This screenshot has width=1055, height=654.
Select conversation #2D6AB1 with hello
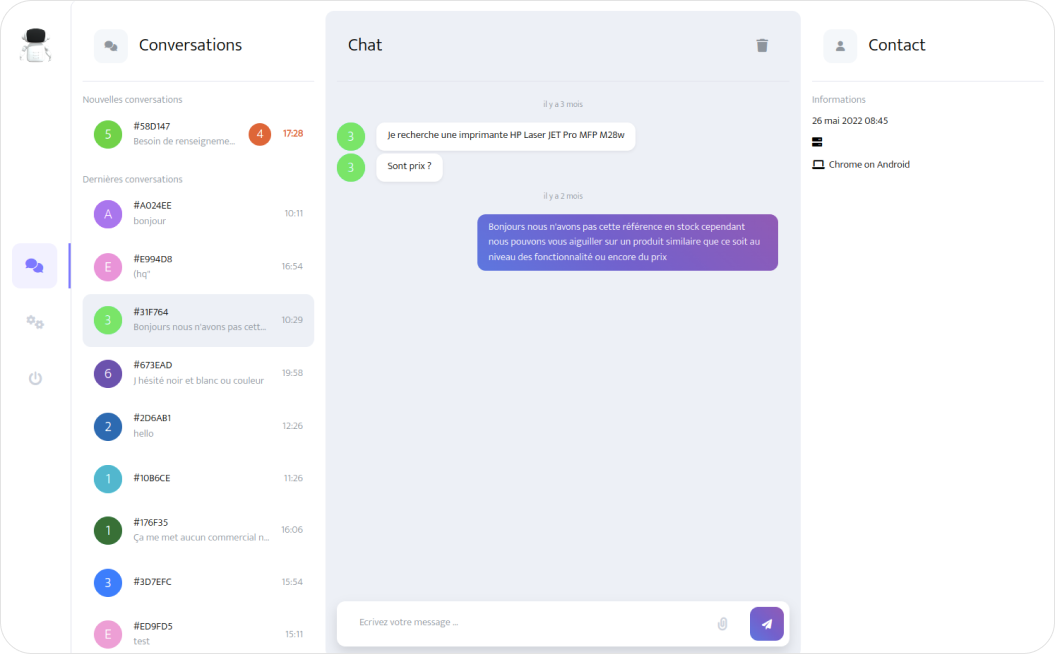(x=198, y=426)
